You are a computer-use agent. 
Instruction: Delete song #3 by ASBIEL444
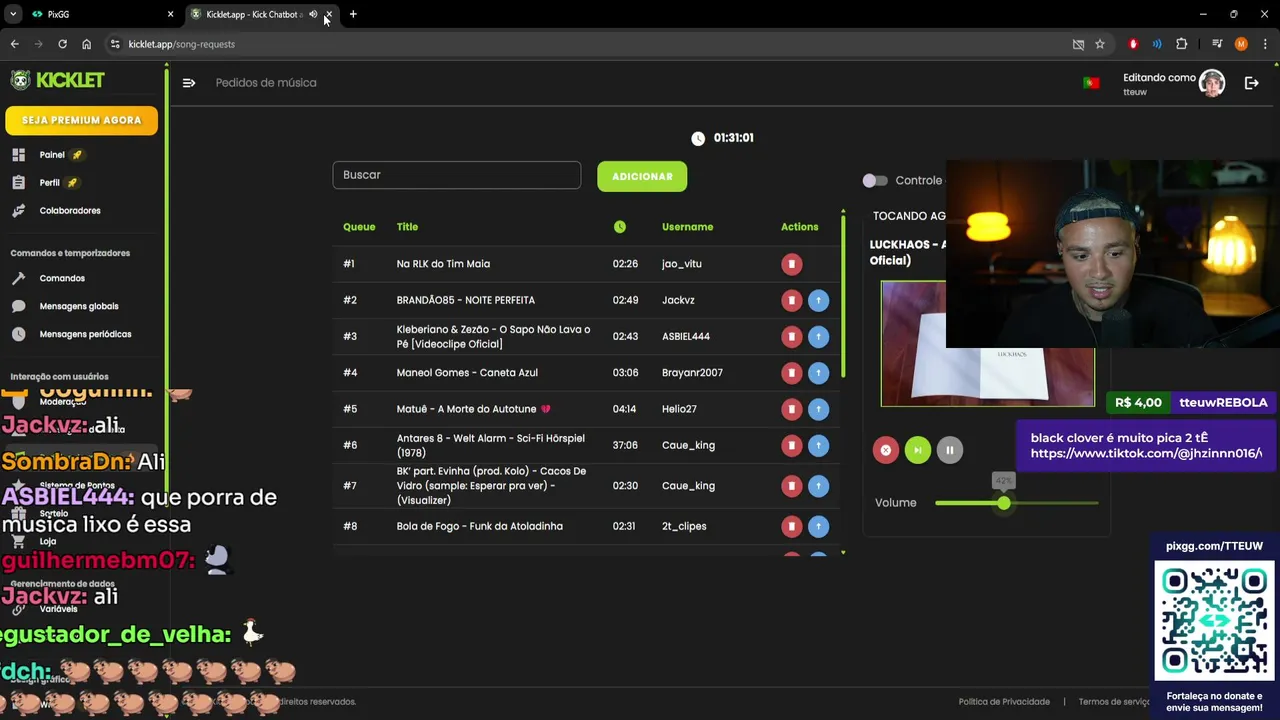click(791, 336)
